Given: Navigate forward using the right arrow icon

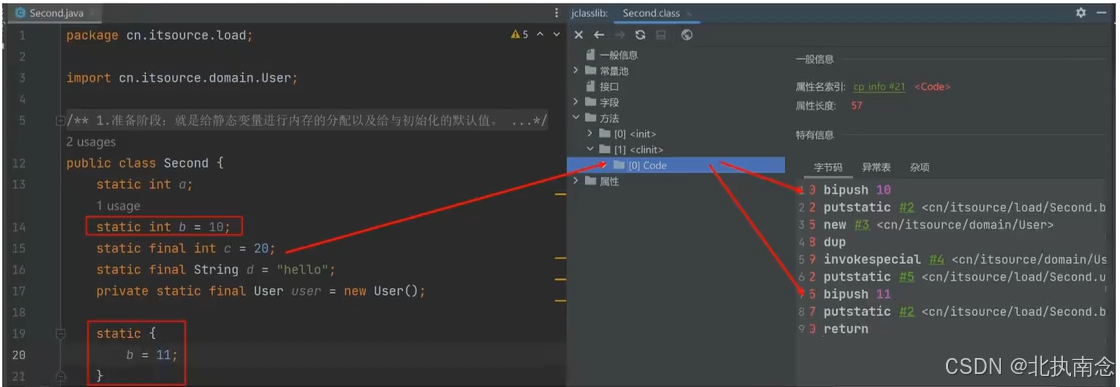Looking at the screenshot, I should click(619, 34).
